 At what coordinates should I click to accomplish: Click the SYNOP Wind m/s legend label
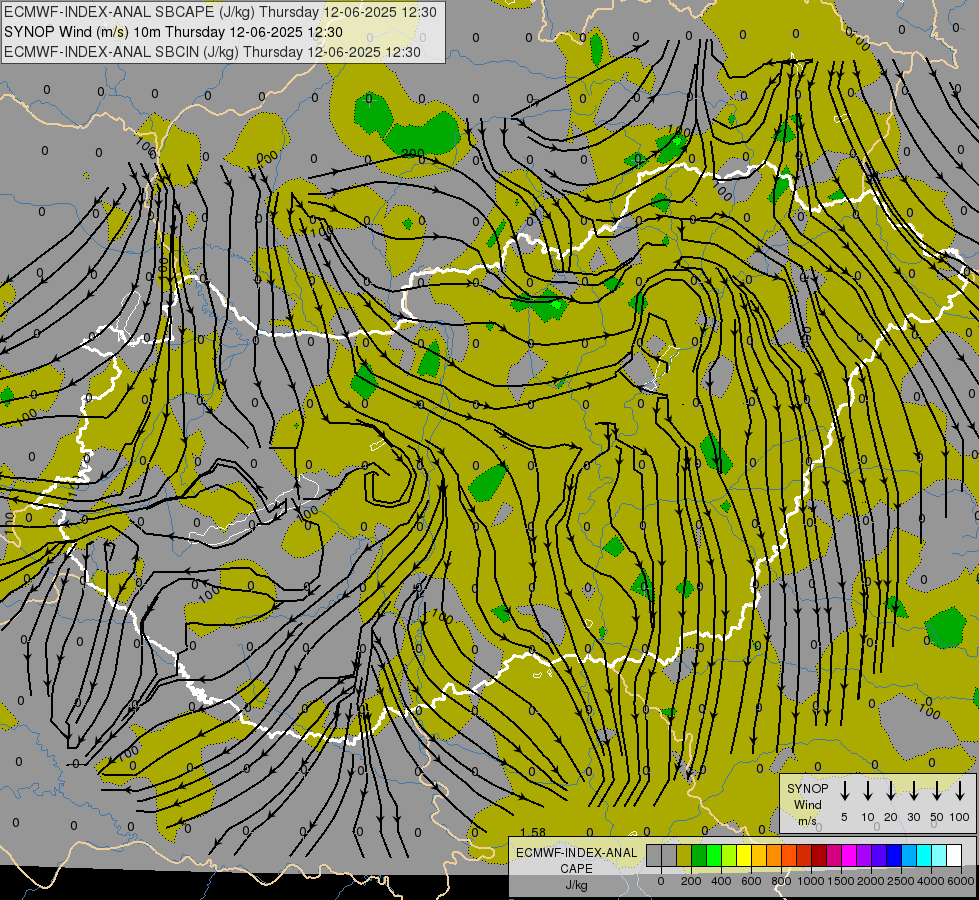pyautogui.click(x=807, y=805)
